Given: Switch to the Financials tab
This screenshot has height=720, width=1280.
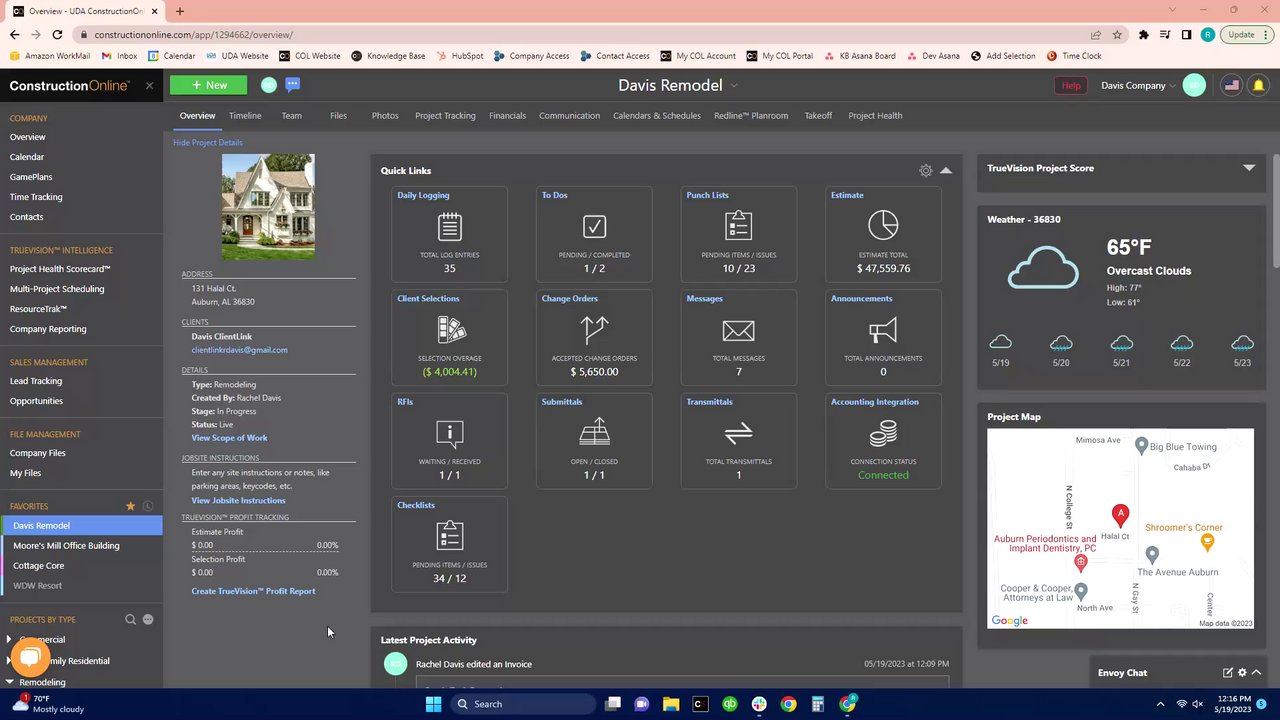Looking at the screenshot, I should [507, 116].
